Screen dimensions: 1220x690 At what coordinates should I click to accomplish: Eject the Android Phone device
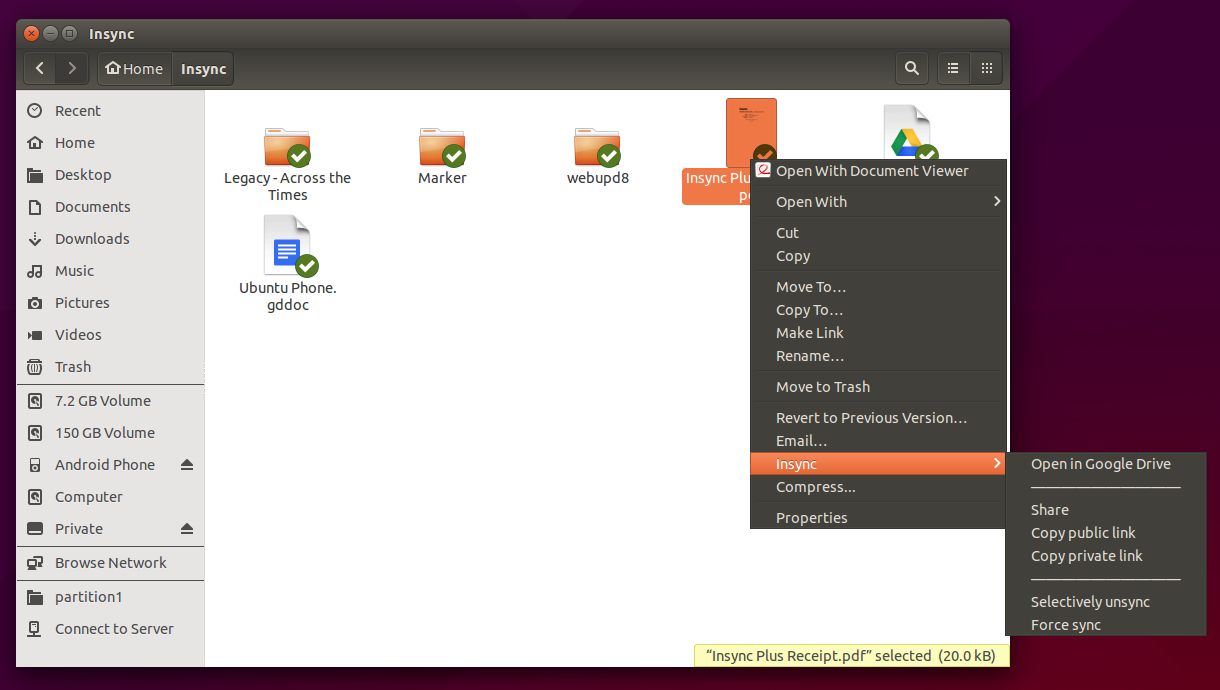[x=186, y=465]
